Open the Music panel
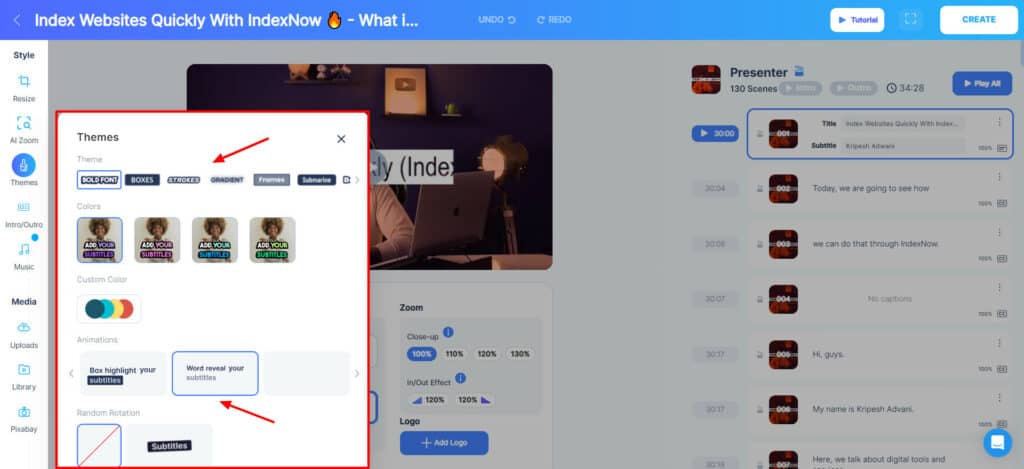Screen dimensions: 1024x469 click(24, 255)
